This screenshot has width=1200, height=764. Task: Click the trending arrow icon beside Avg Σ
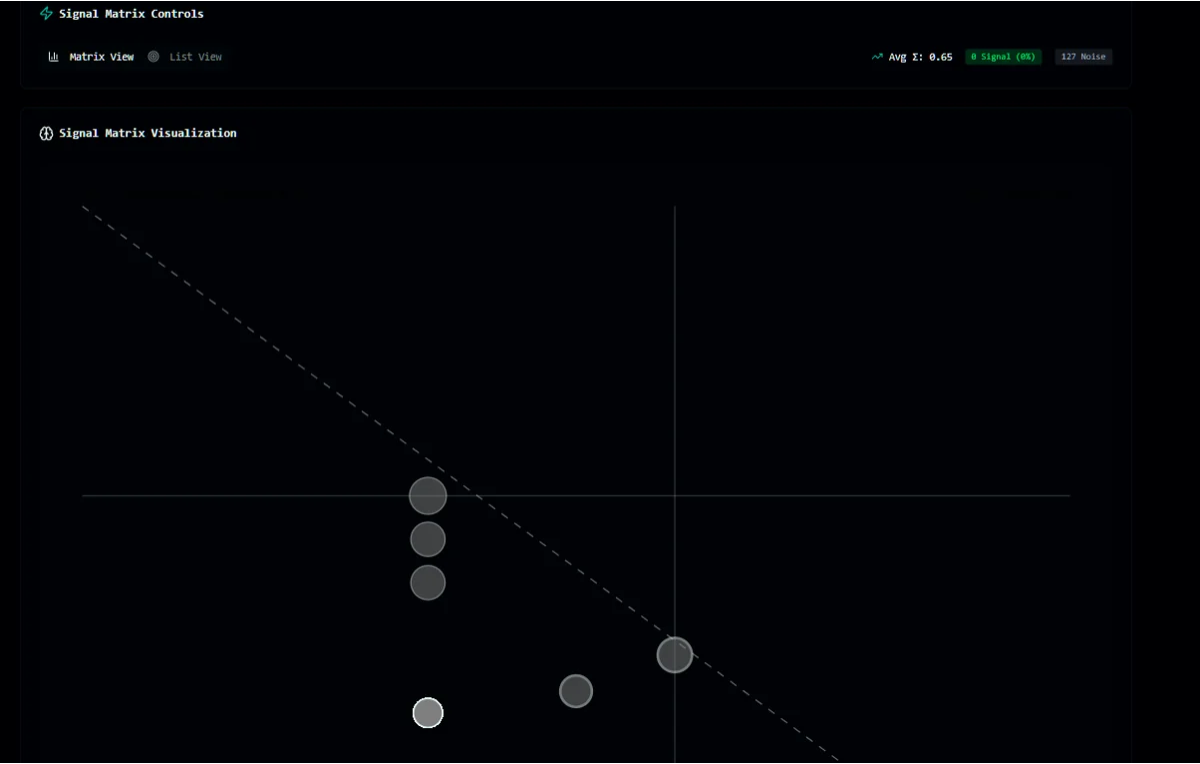877,57
